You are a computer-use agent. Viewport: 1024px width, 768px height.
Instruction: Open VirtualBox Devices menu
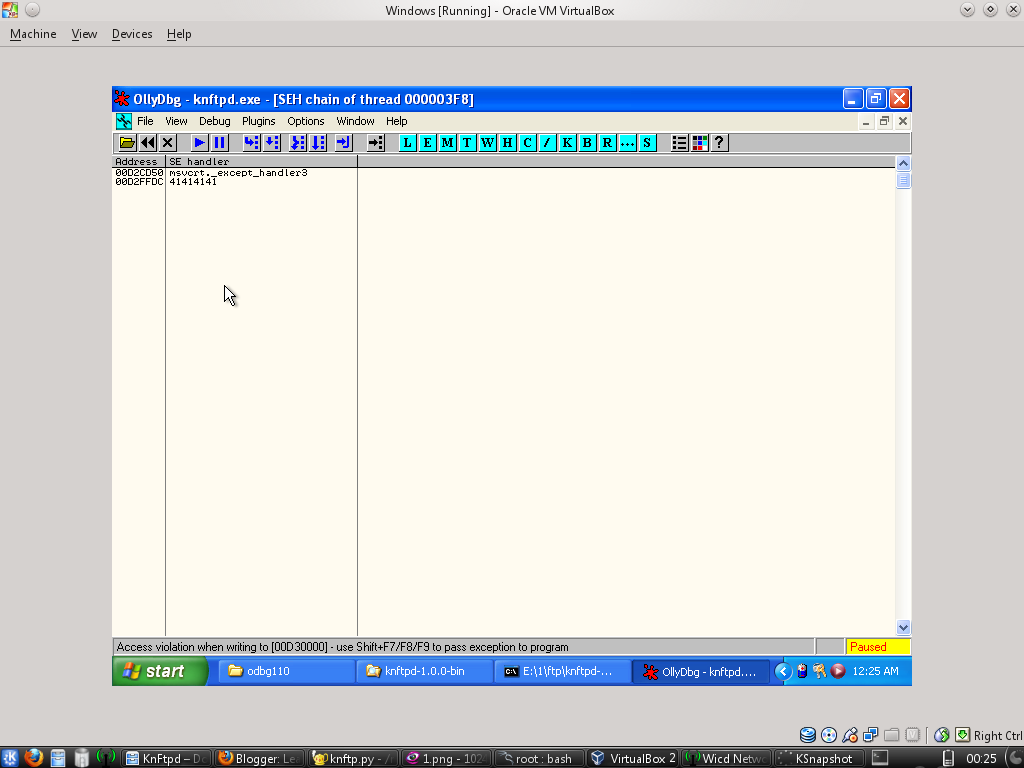(x=132, y=34)
